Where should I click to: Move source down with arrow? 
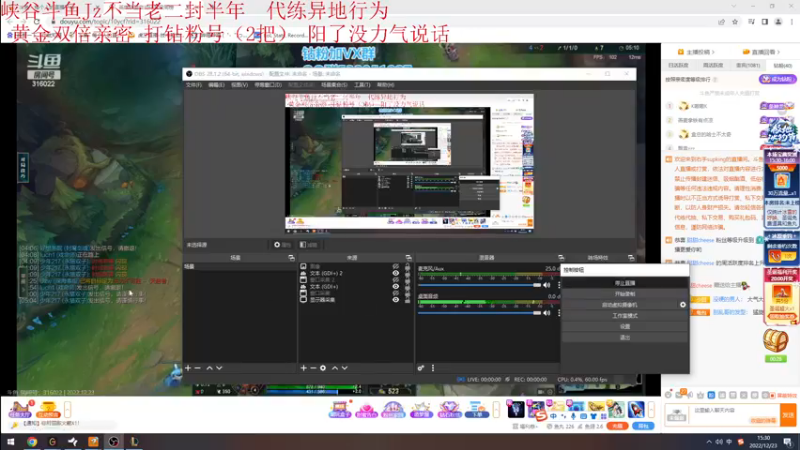click(344, 368)
